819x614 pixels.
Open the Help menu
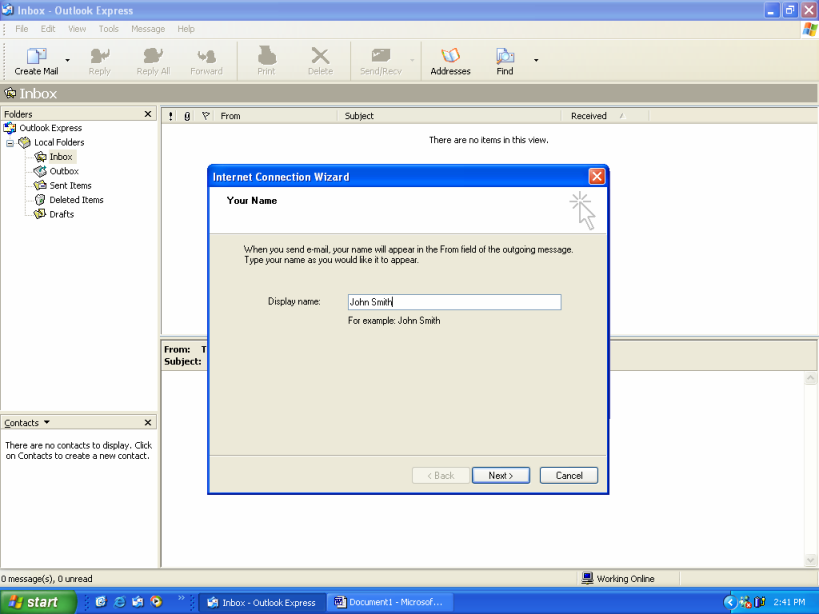tap(186, 29)
